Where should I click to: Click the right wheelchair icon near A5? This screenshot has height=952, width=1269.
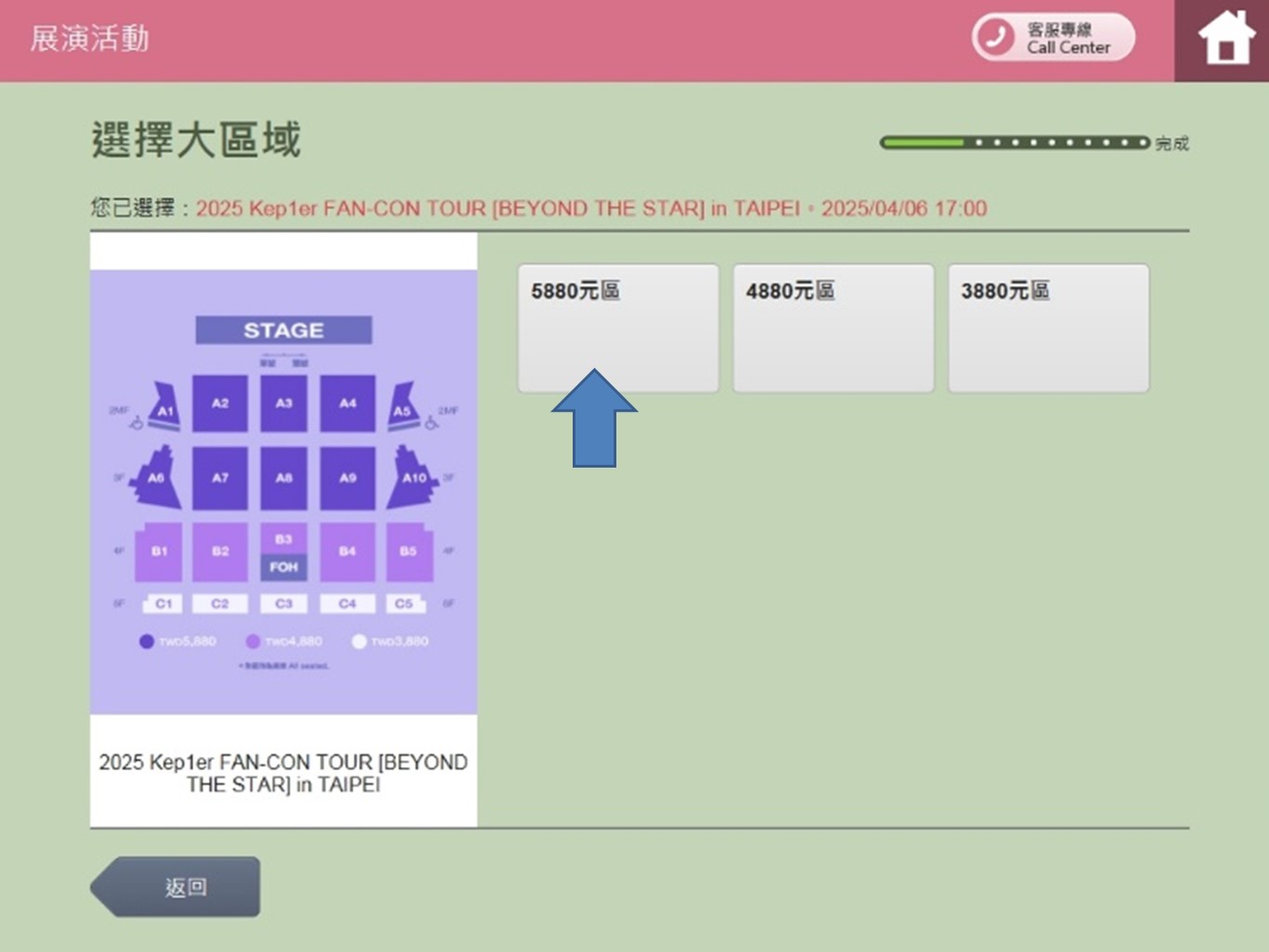click(431, 423)
